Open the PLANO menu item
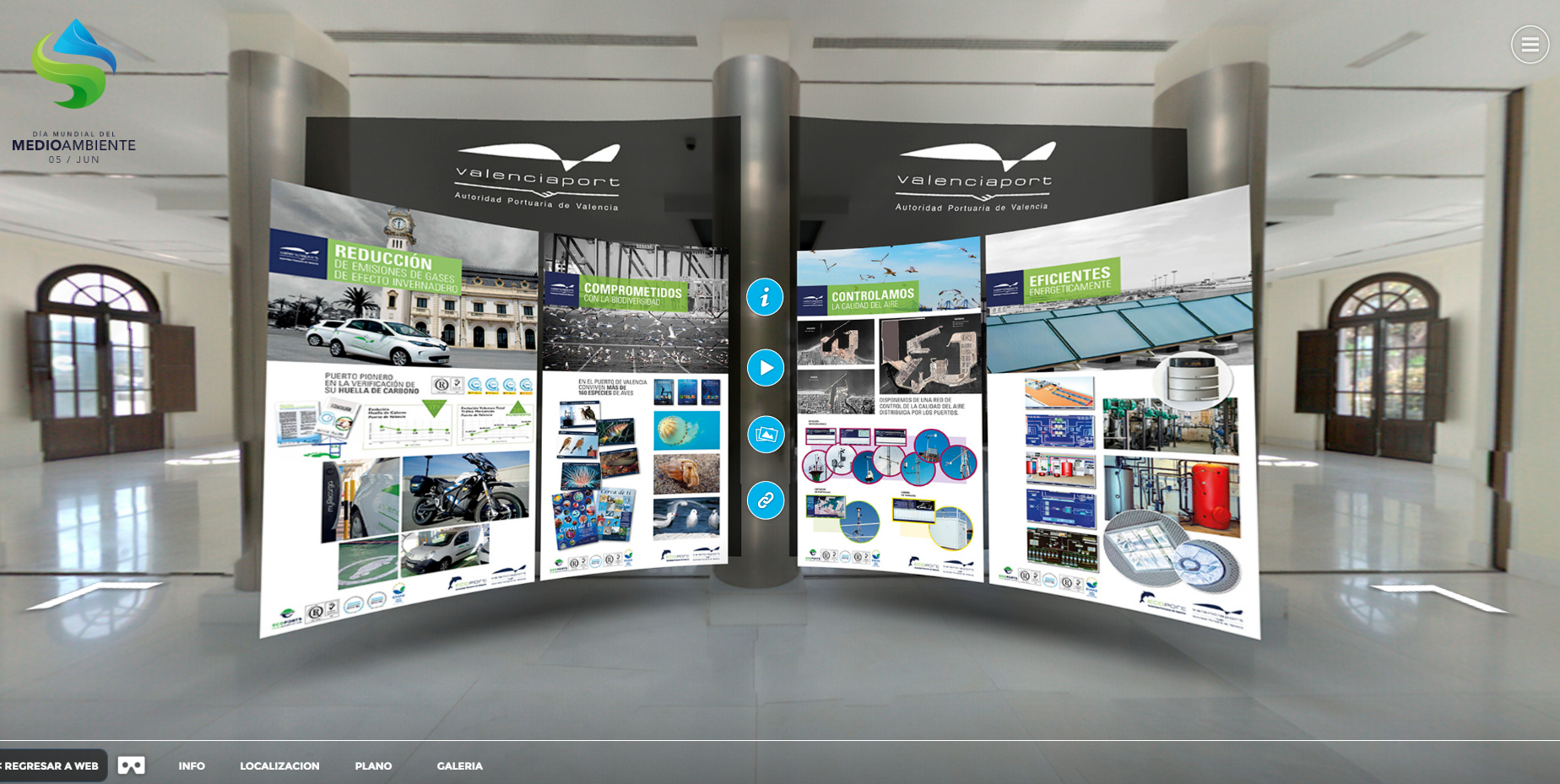 [373, 766]
